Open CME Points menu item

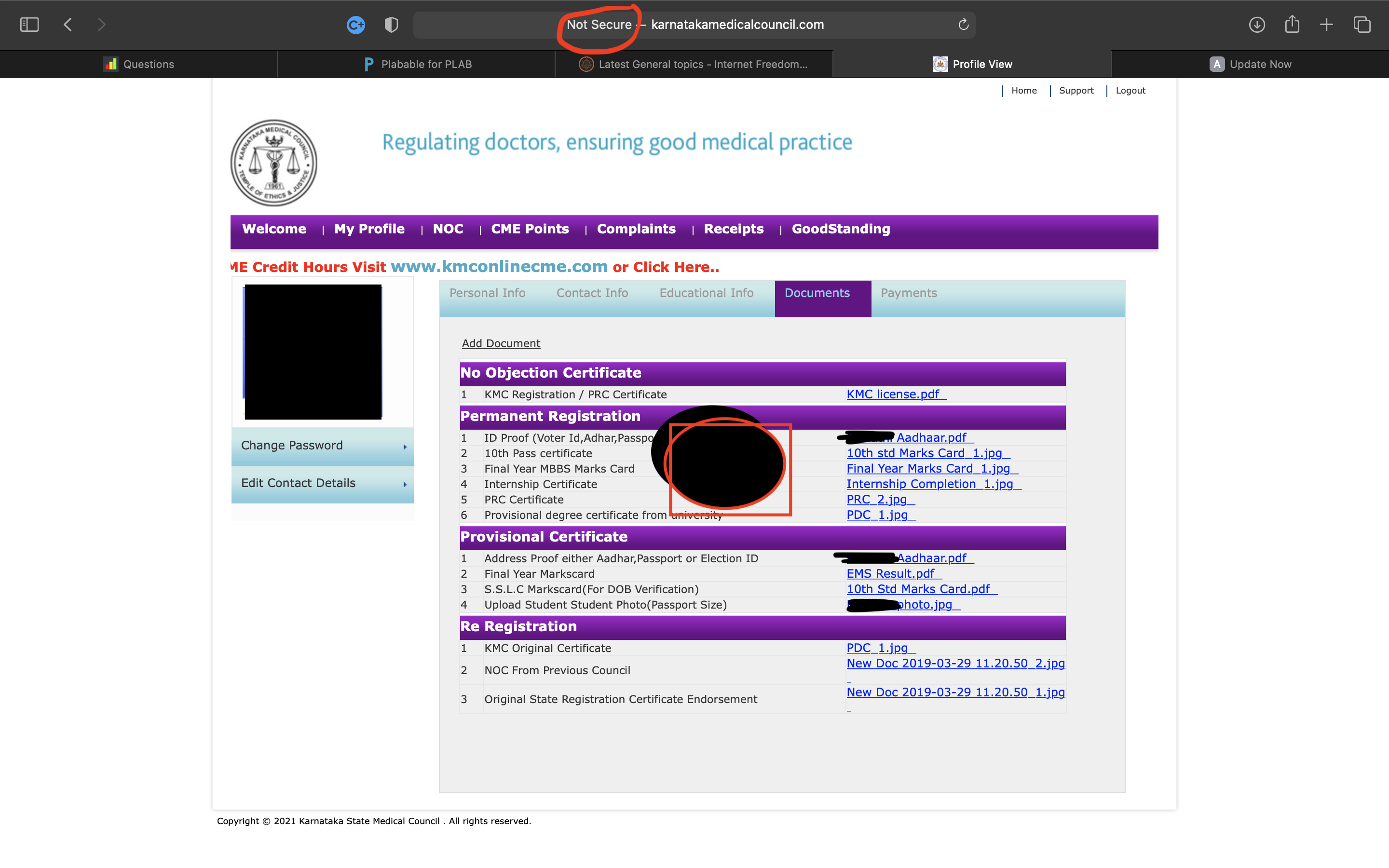pos(529,229)
